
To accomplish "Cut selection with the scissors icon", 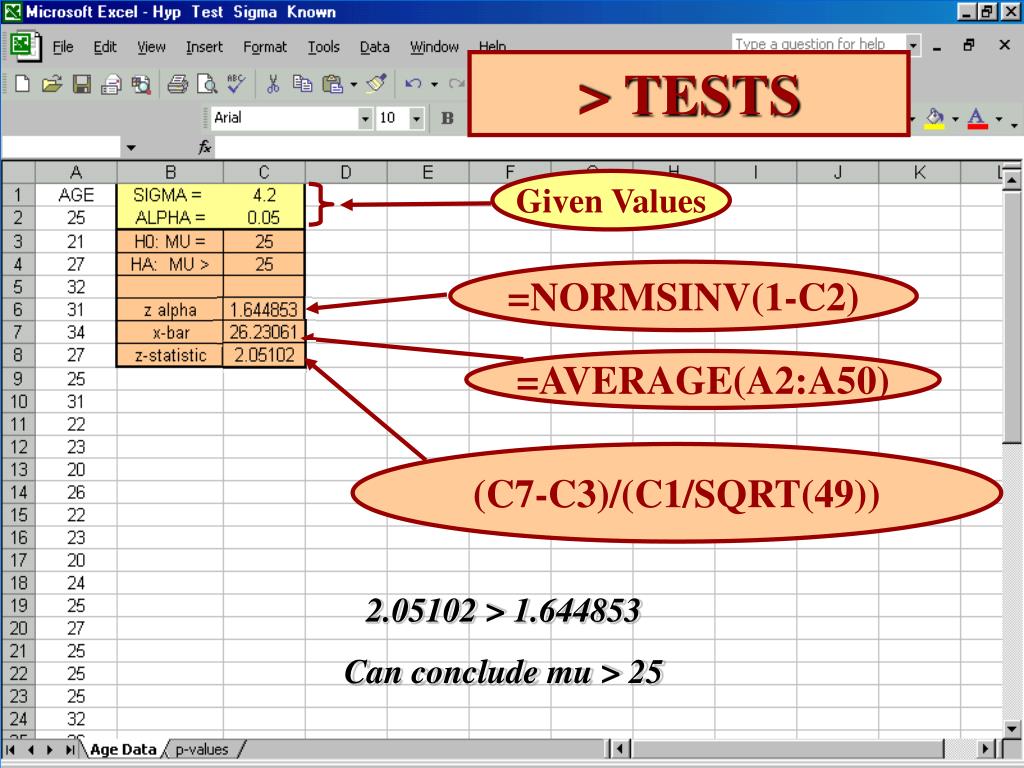I will [x=273, y=84].
